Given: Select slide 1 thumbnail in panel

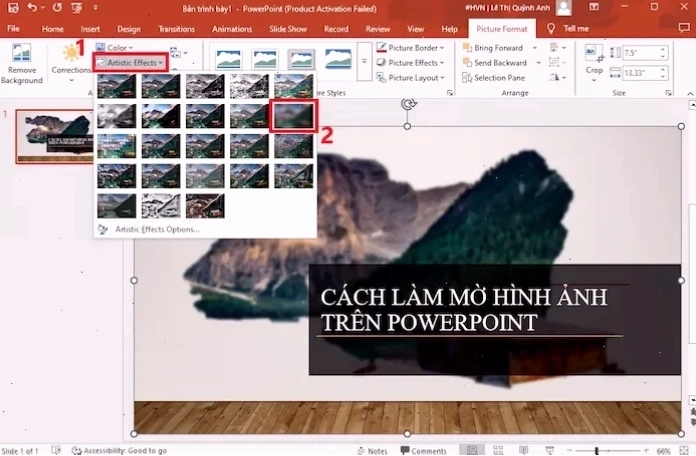Looking at the screenshot, I should (55, 136).
